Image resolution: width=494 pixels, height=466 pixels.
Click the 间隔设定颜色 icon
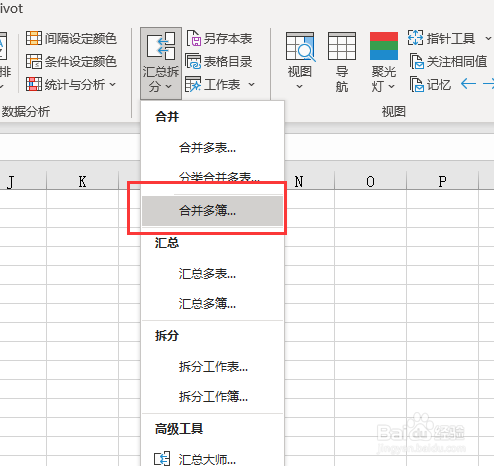[x=34, y=38]
